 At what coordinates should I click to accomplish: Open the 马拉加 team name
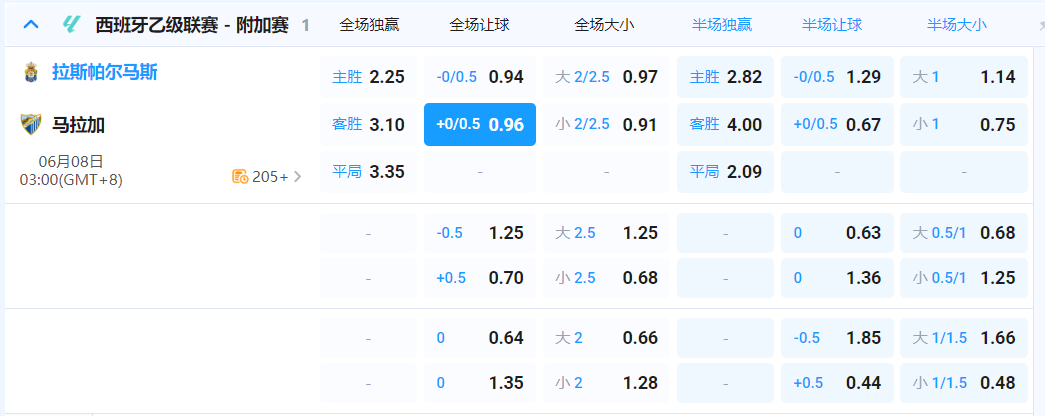point(79,125)
